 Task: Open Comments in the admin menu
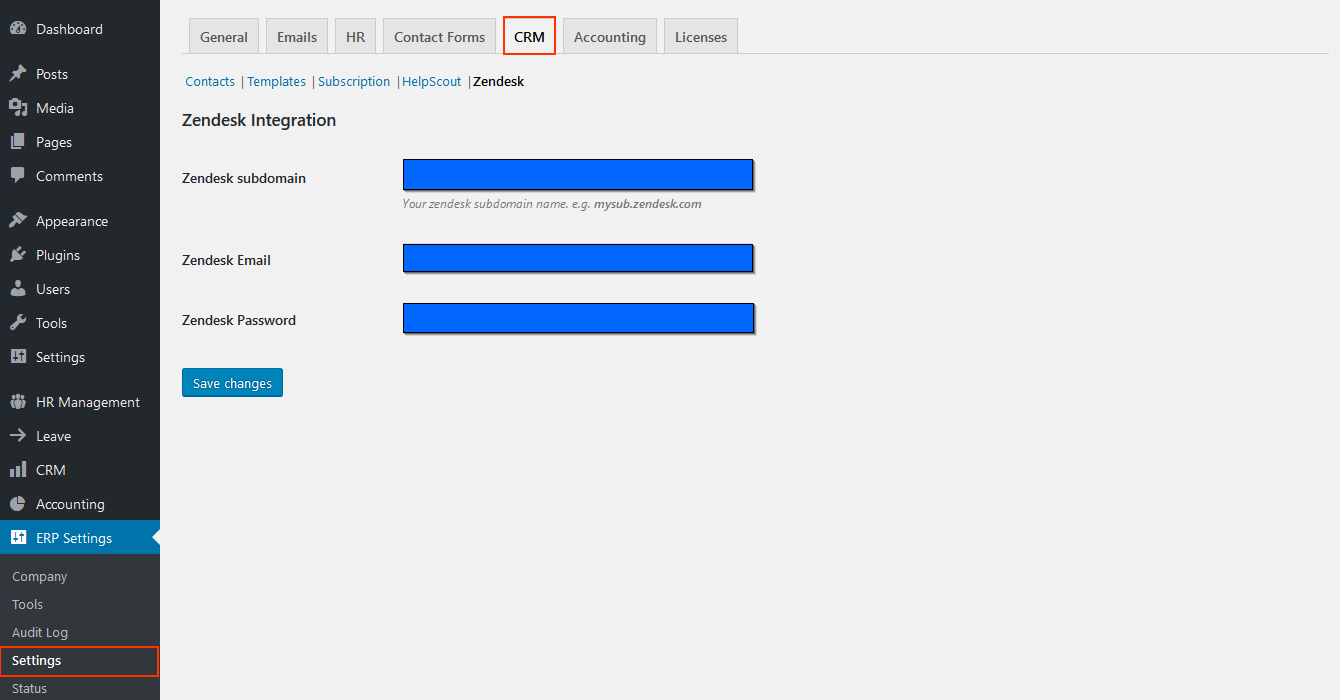pyautogui.click(x=80, y=176)
